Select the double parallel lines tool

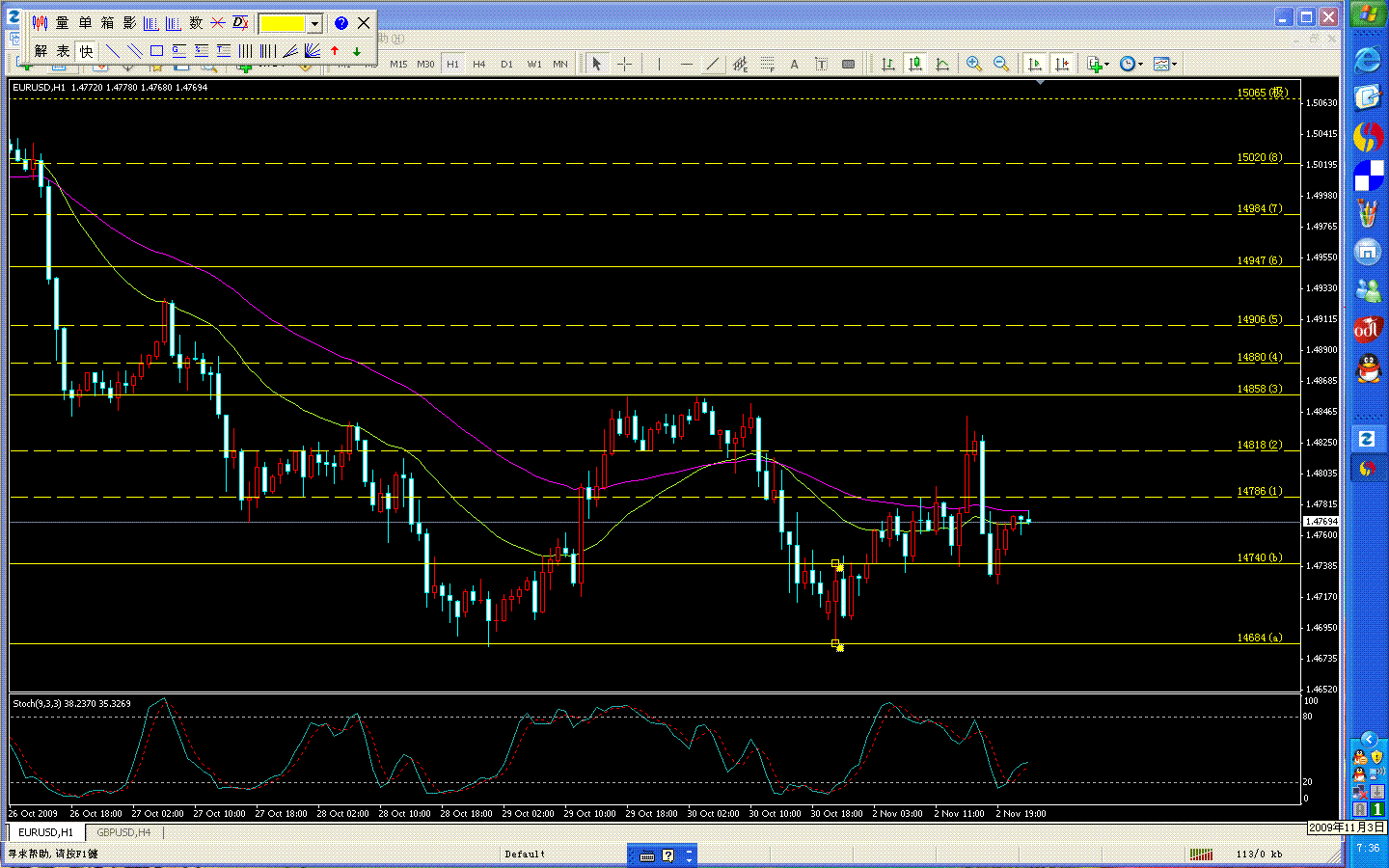tap(134, 51)
